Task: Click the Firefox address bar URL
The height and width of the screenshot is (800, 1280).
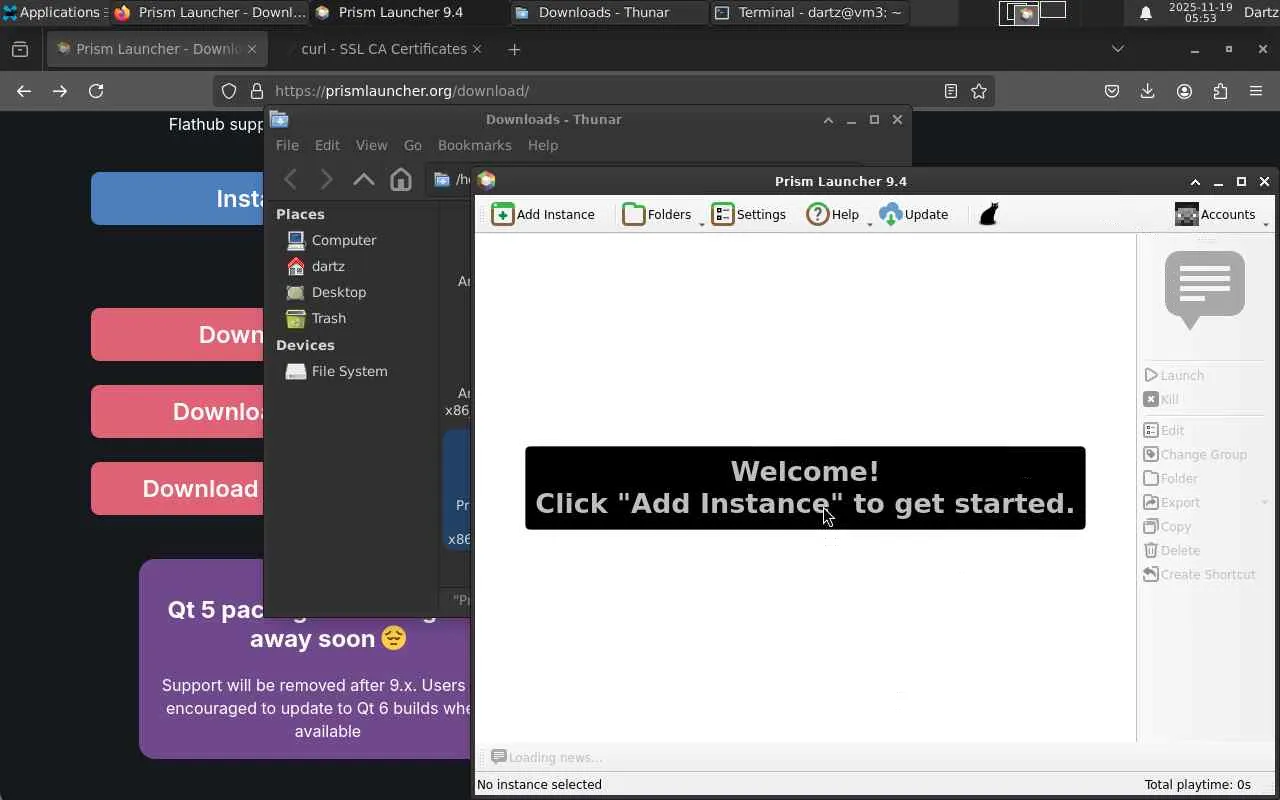Action: 402,91
